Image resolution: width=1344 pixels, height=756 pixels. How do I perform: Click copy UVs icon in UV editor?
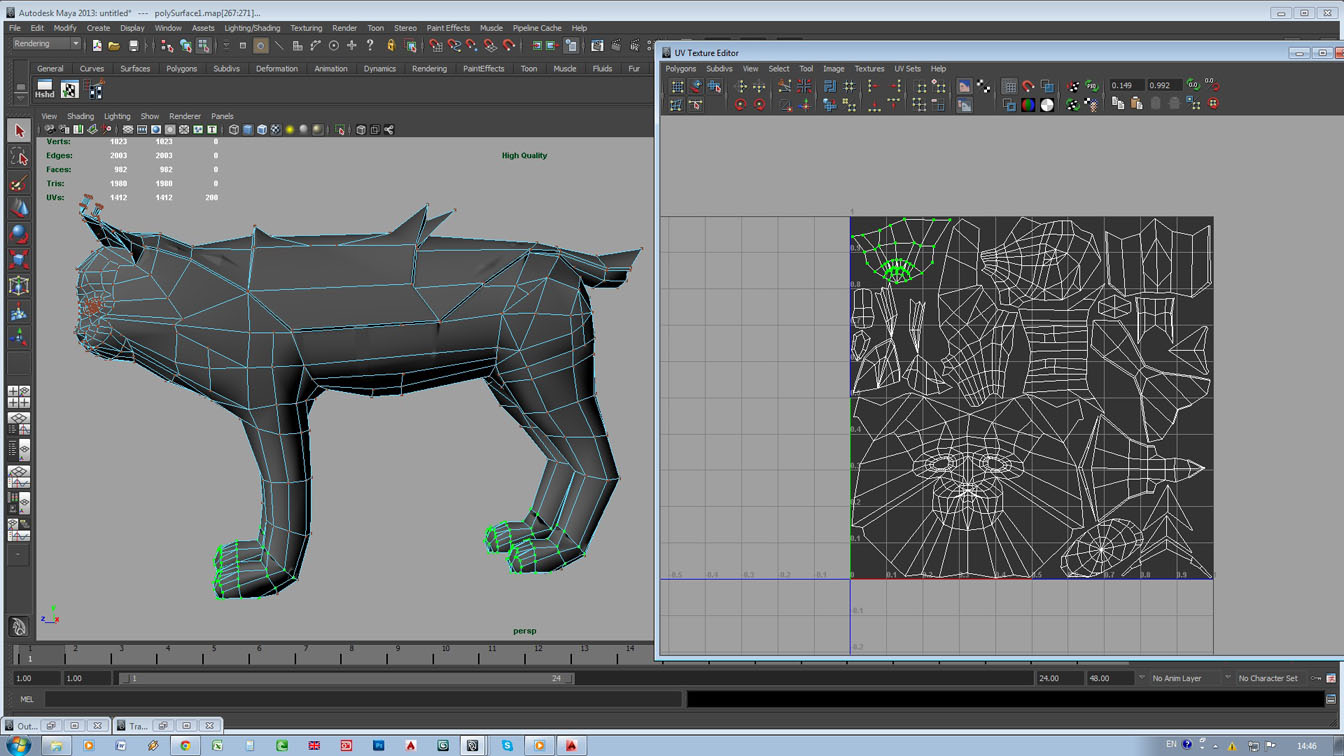tap(1118, 105)
